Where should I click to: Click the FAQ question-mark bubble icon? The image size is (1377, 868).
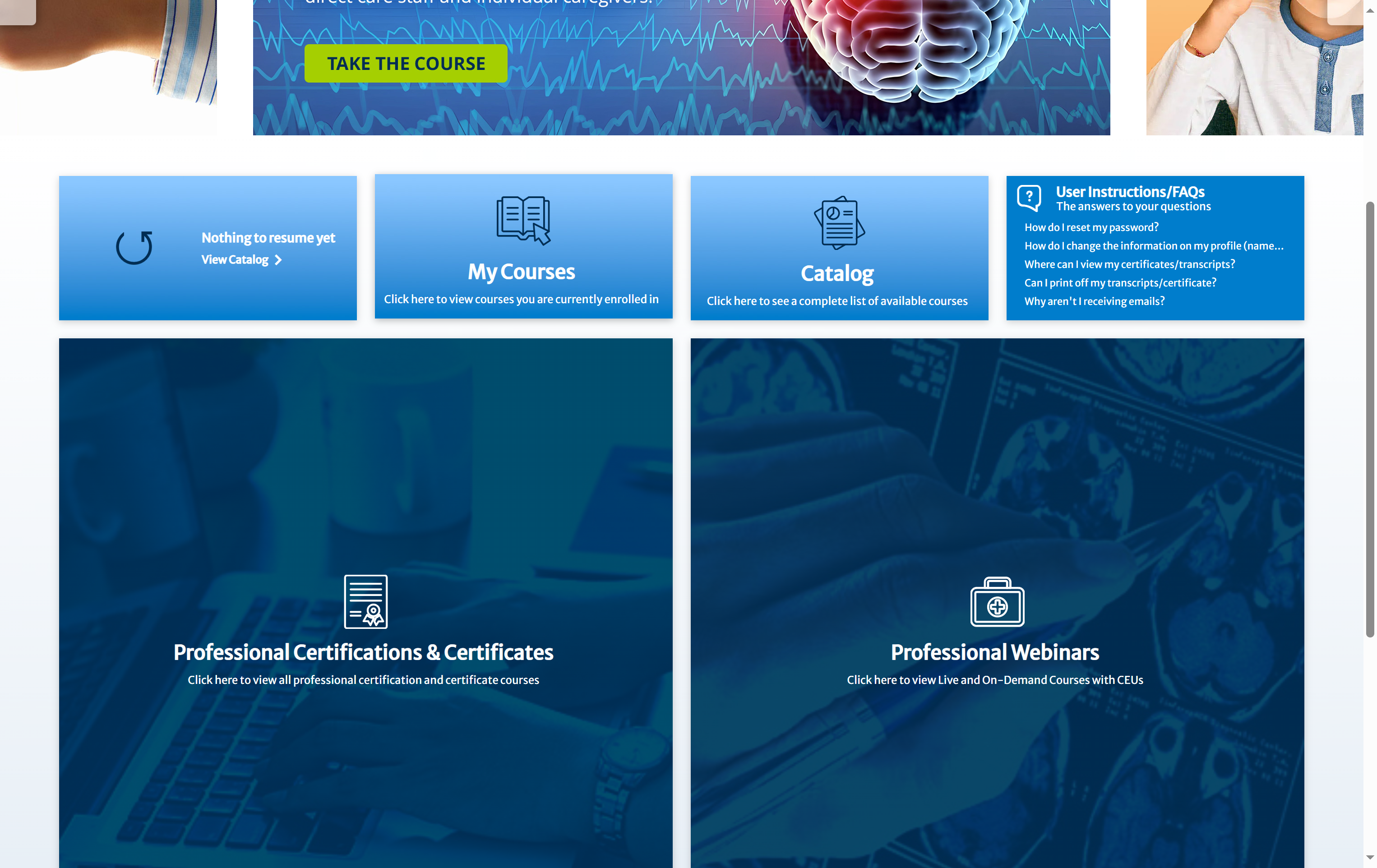(1029, 198)
